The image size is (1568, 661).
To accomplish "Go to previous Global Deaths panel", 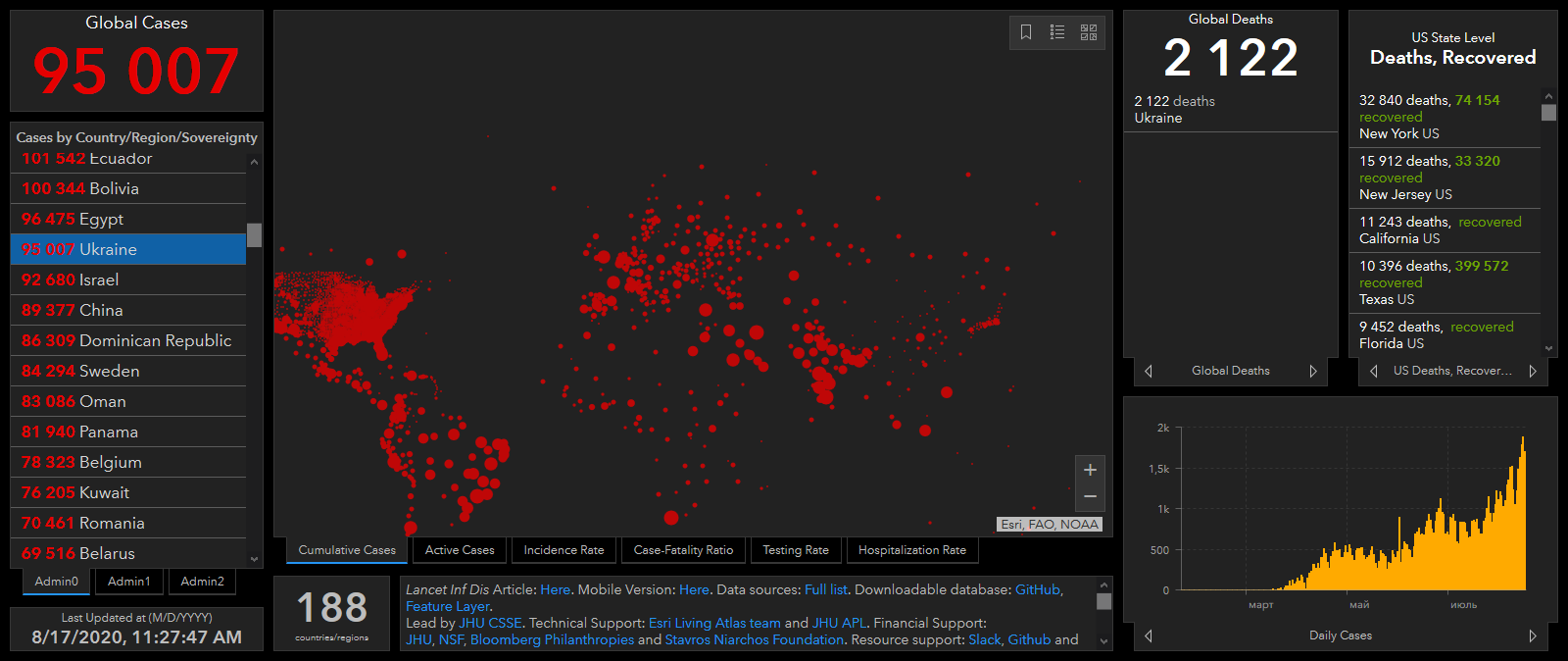I will (1149, 371).
